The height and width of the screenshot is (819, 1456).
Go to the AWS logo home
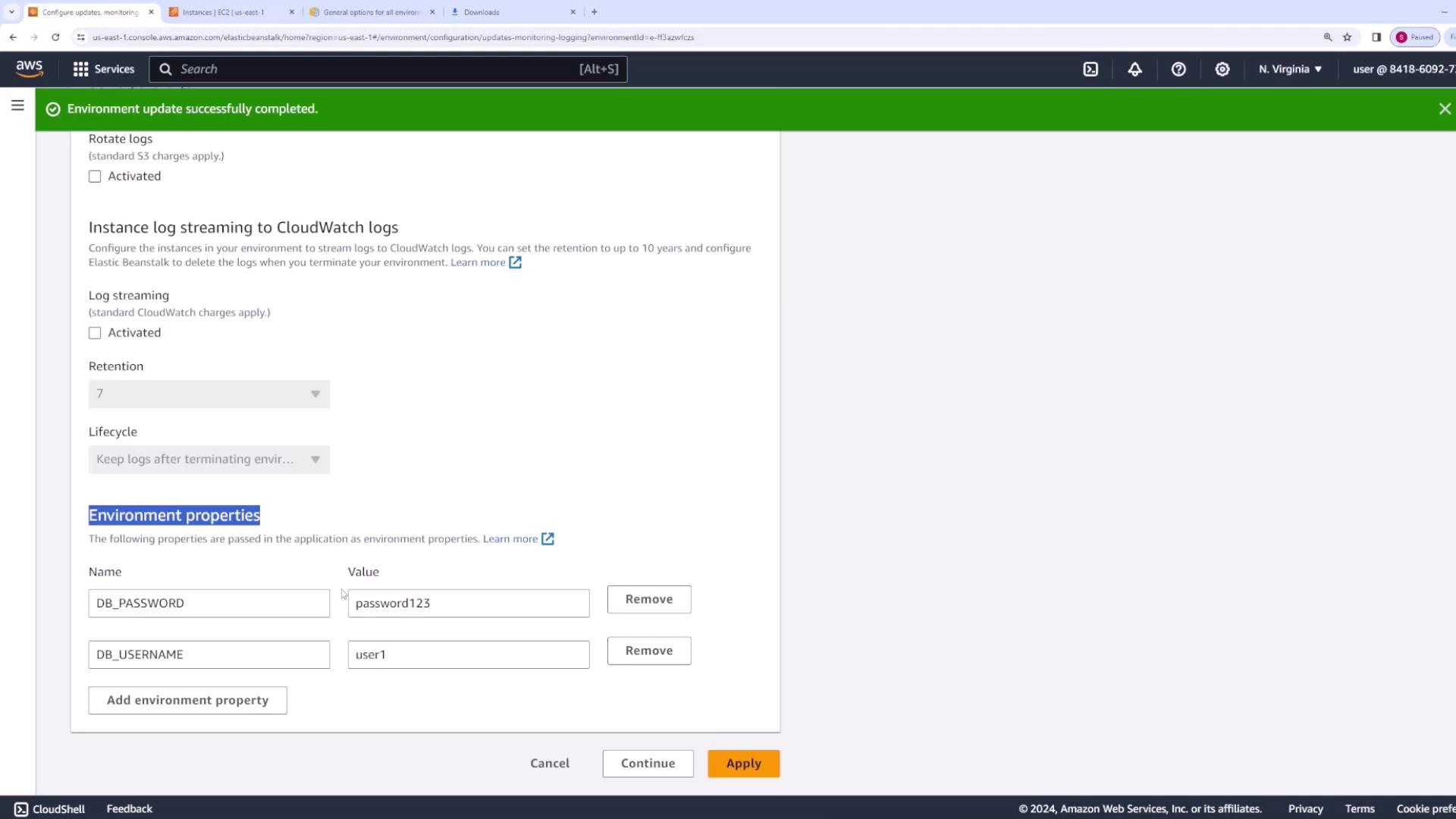coord(30,69)
